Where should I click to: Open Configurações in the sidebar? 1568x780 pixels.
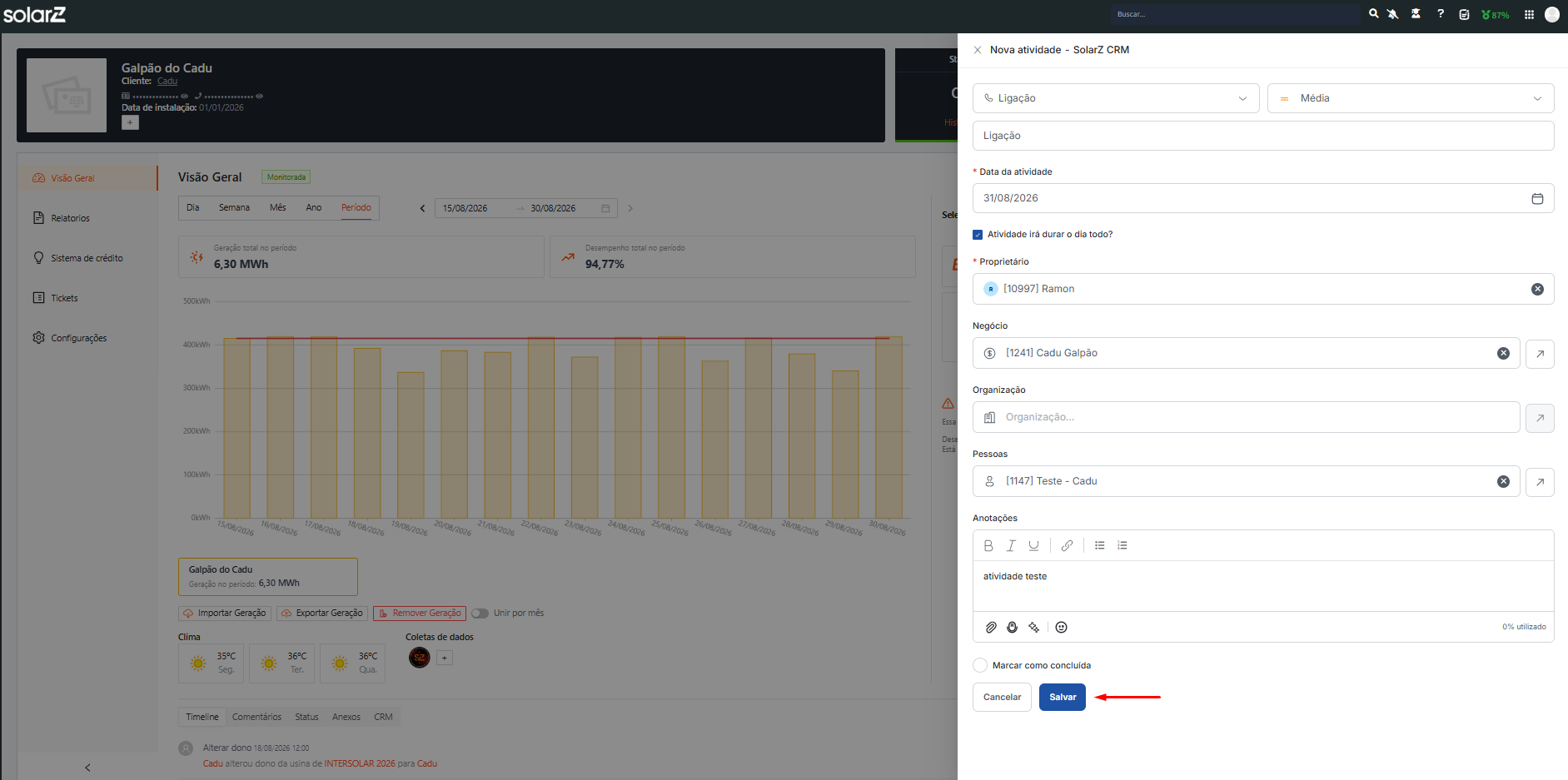(x=87, y=338)
